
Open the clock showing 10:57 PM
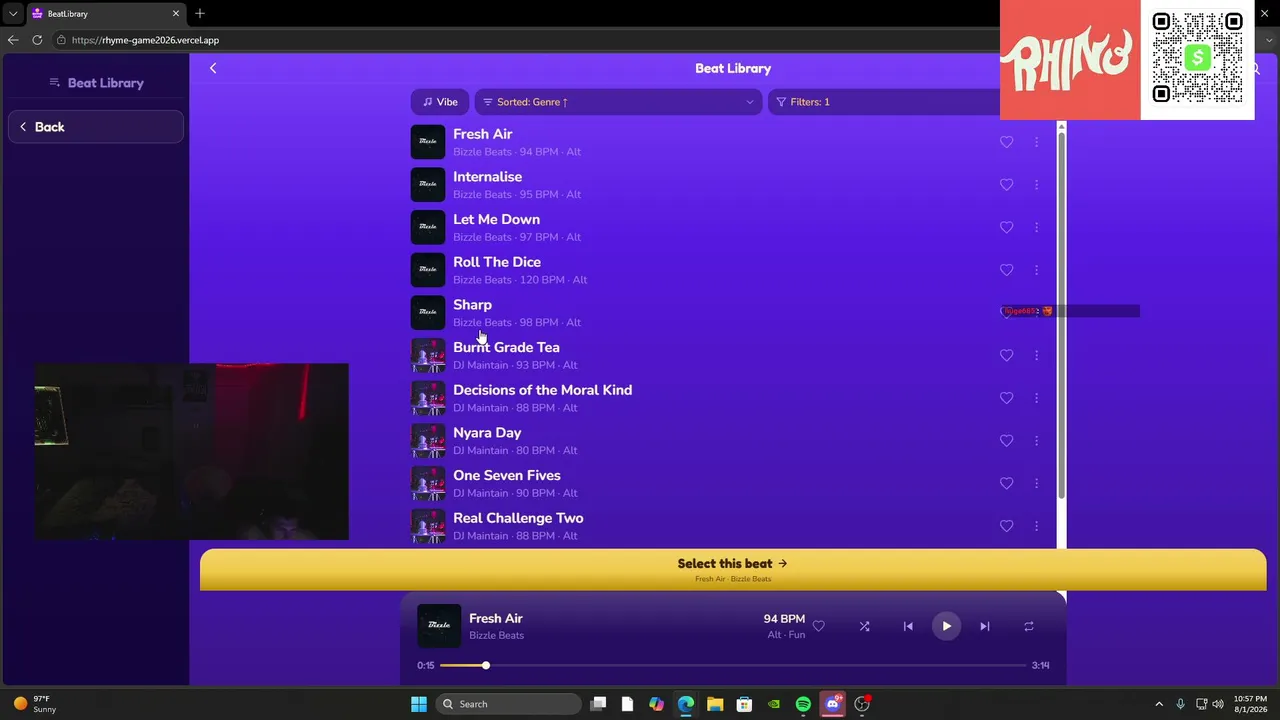(1250, 704)
